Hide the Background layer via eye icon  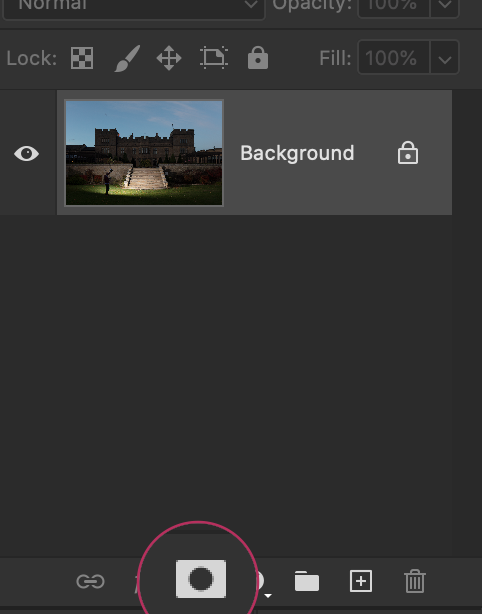(27, 154)
